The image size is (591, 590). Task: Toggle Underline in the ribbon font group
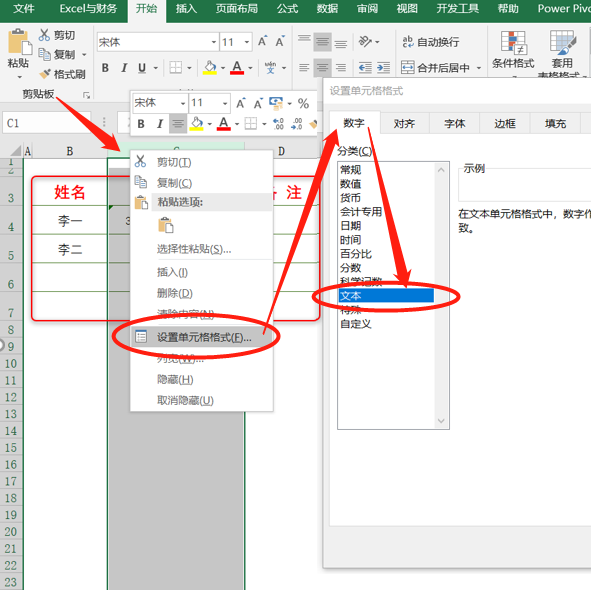(142, 68)
